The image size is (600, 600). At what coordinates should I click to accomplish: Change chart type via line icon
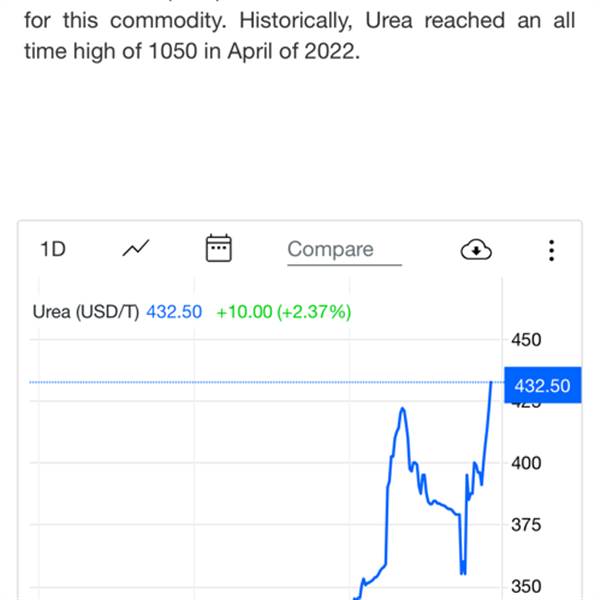coord(136,248)
